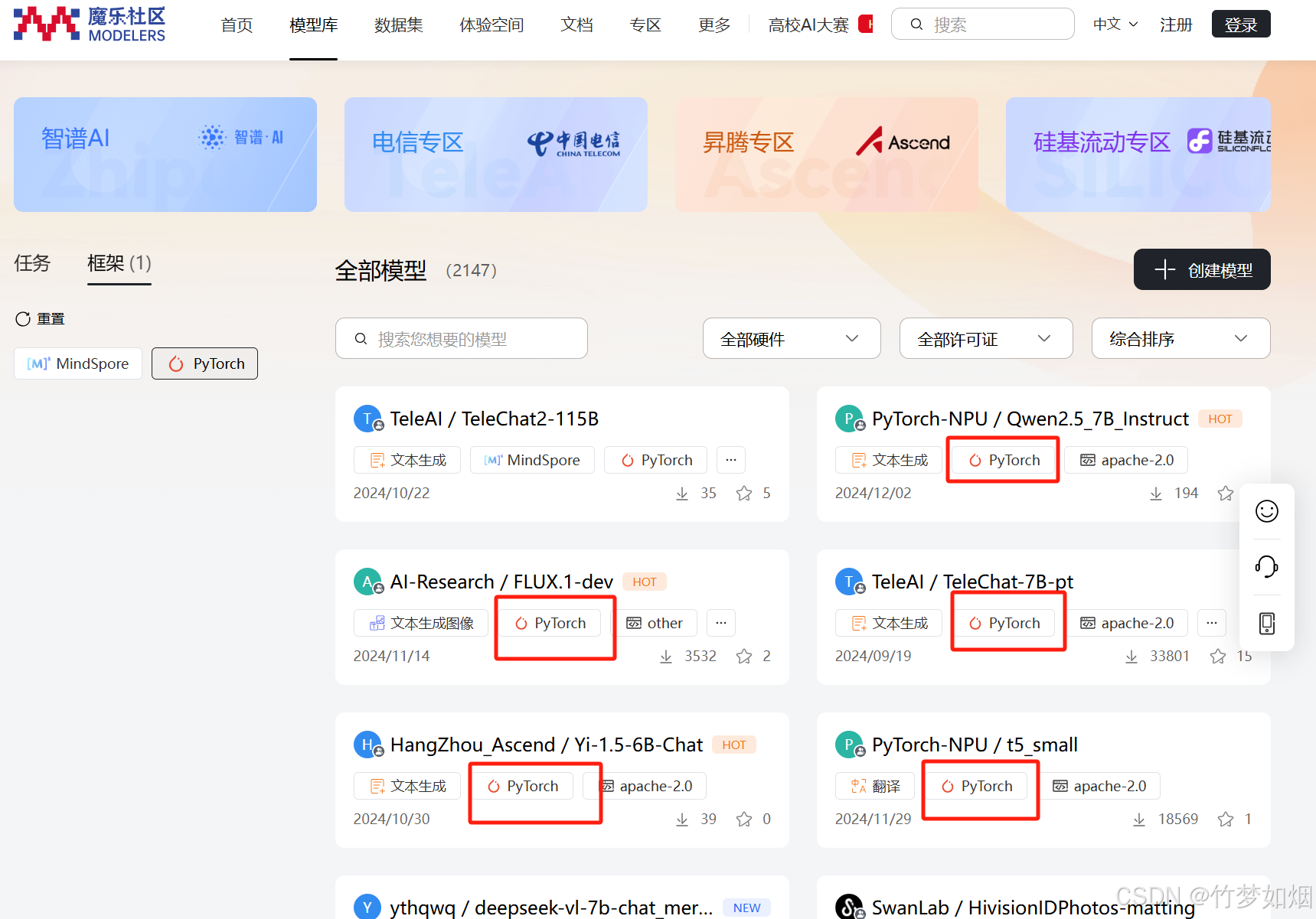The image size is (1316, 919).
Task: Expand the 全部许可证 license dropdown
Action: [x=985, y=337]
